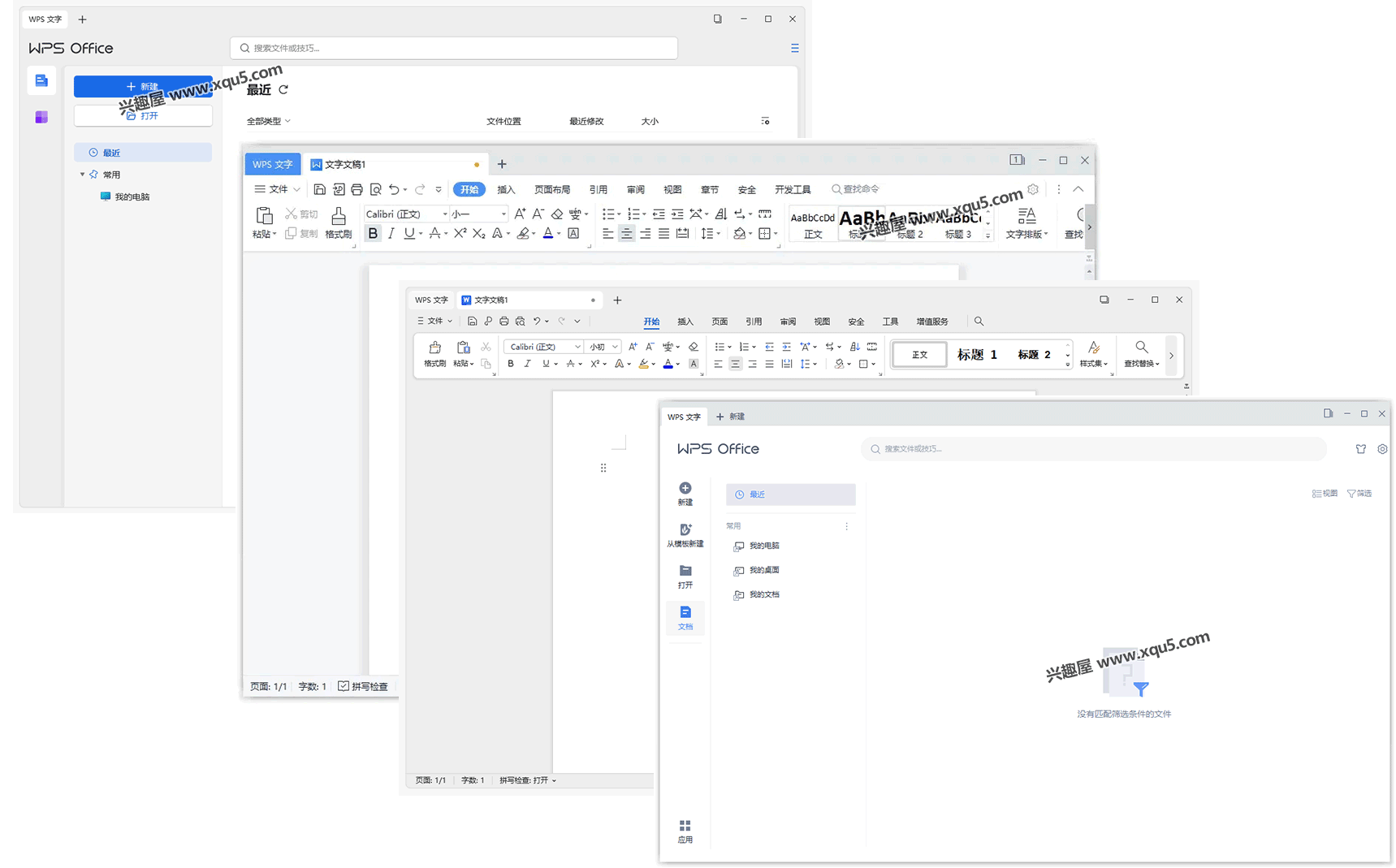Screen dimensions: 1396x868
Task: Click 打开 folder icon in front window sidebar
Action: pos(685,571)
